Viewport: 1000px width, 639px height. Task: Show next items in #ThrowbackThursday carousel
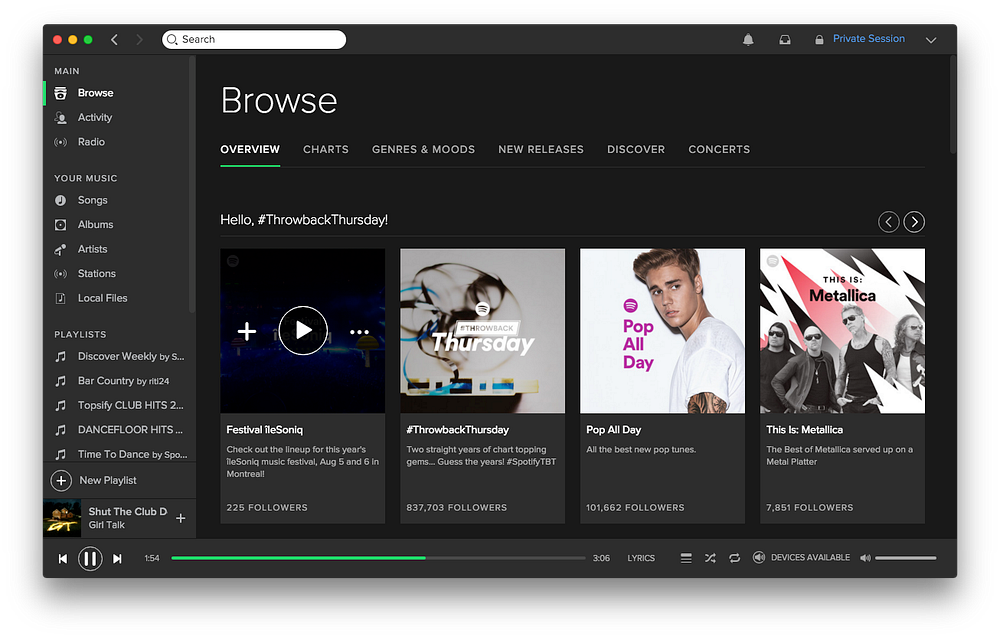(914, 222)
